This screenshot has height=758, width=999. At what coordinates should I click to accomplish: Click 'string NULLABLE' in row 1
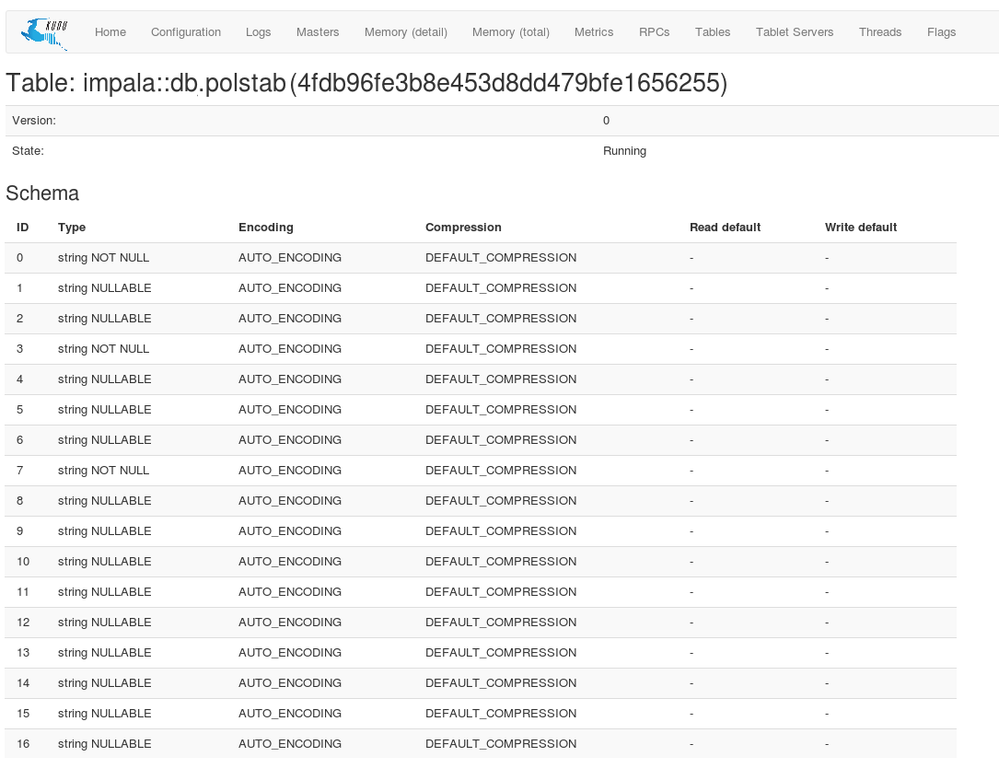104,288
